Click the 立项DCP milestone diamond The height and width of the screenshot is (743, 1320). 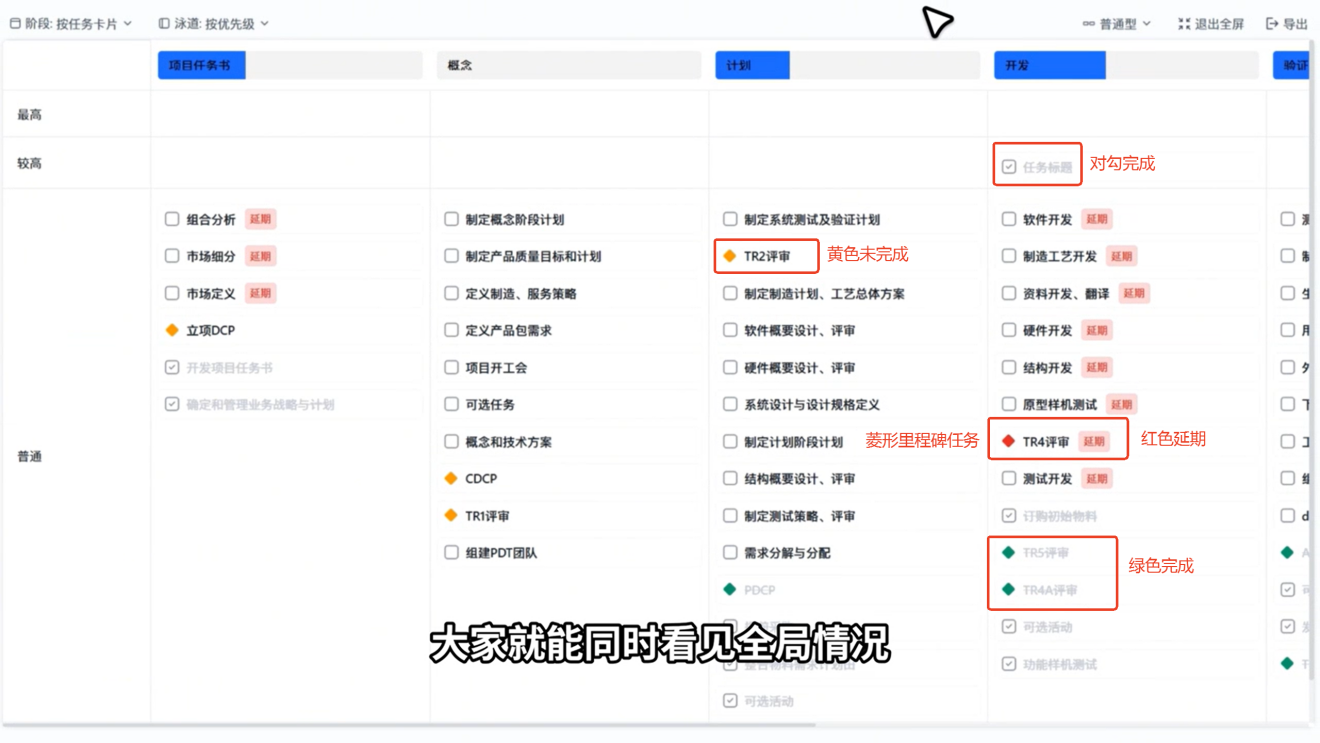(x=172, y=330)
